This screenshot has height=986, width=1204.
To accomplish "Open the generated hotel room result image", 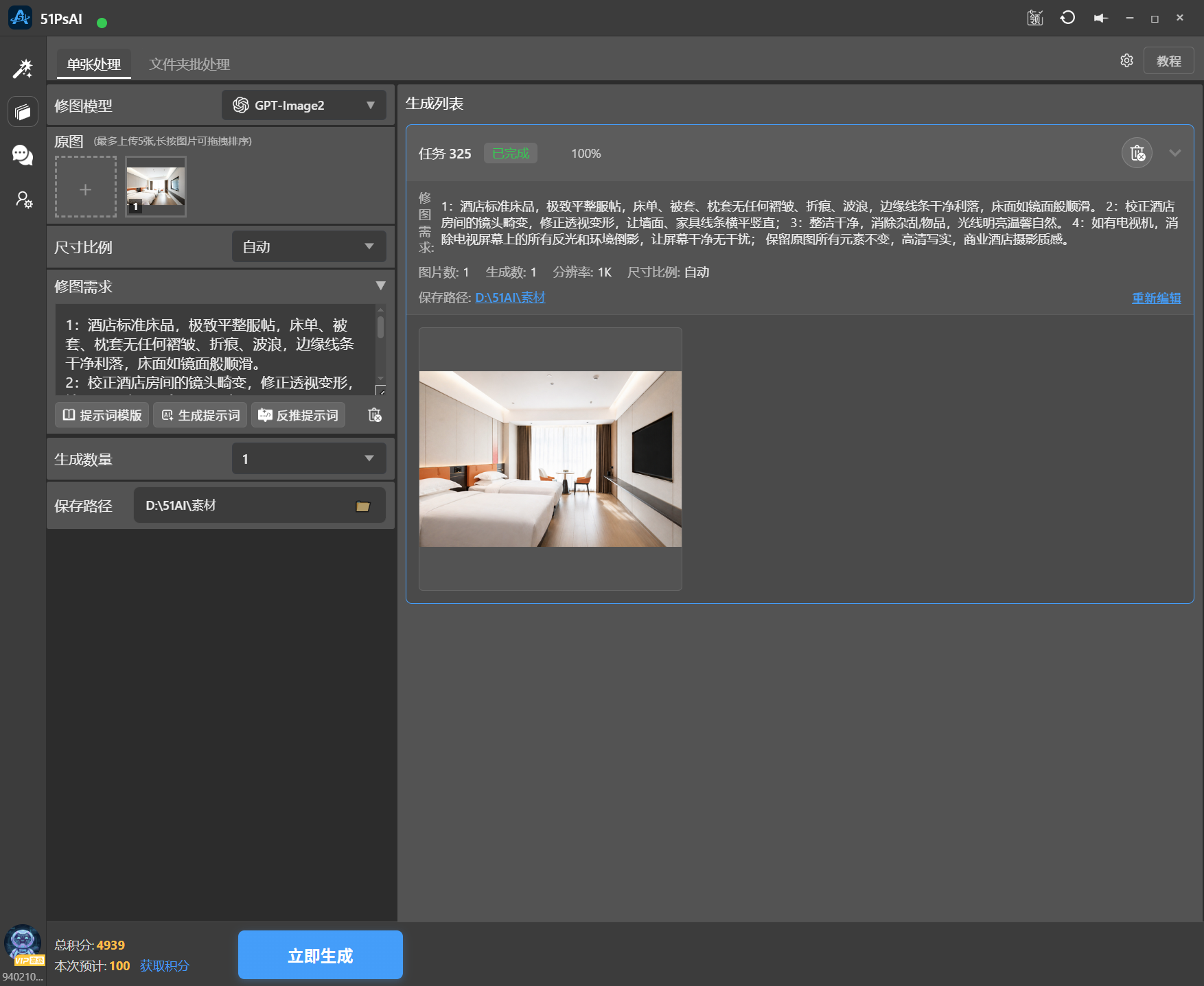I will 551,458.
